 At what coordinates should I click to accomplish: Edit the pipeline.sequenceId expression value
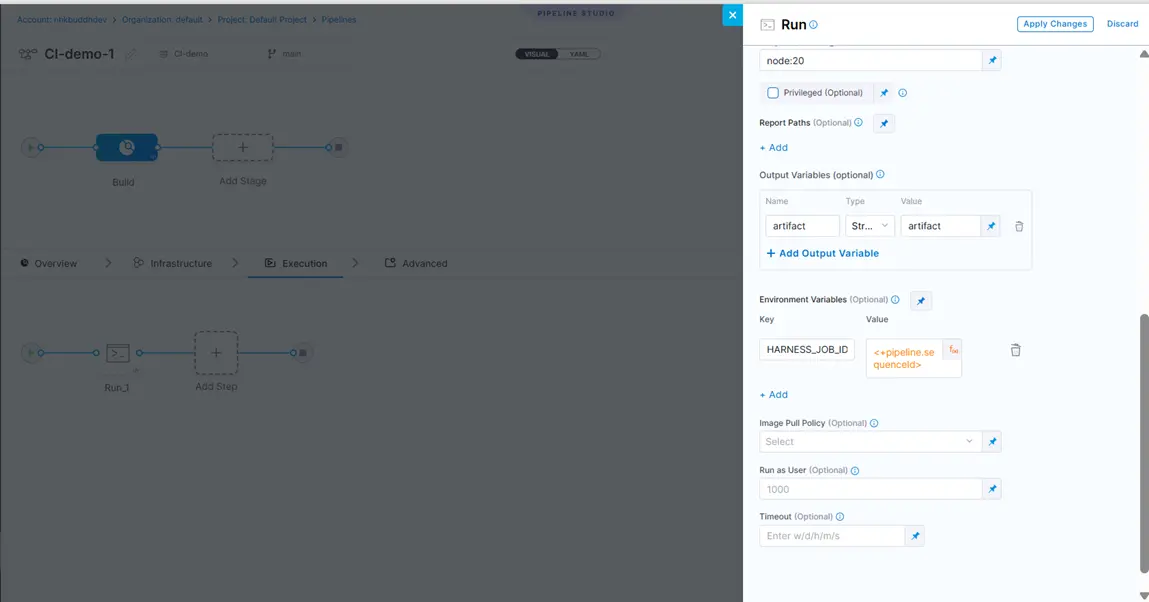[906, 358]
